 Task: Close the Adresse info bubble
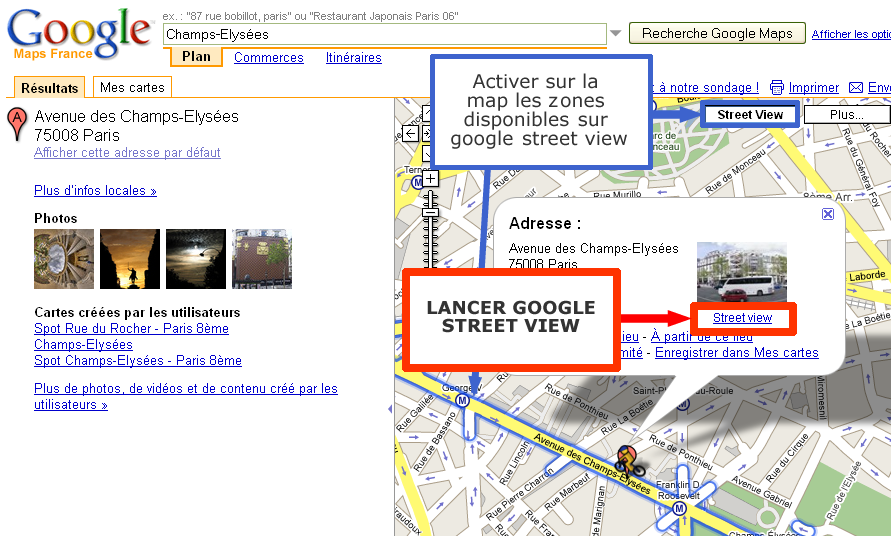(x=828, y=214)
